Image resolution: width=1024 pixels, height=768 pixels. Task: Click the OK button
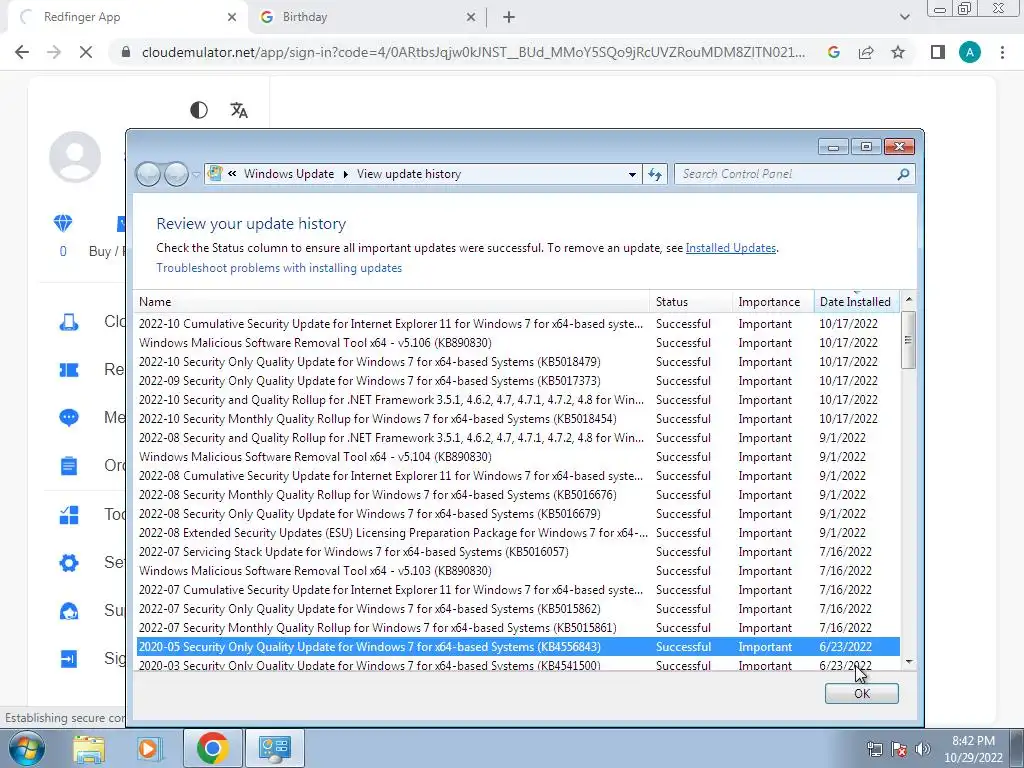(862, 694)
